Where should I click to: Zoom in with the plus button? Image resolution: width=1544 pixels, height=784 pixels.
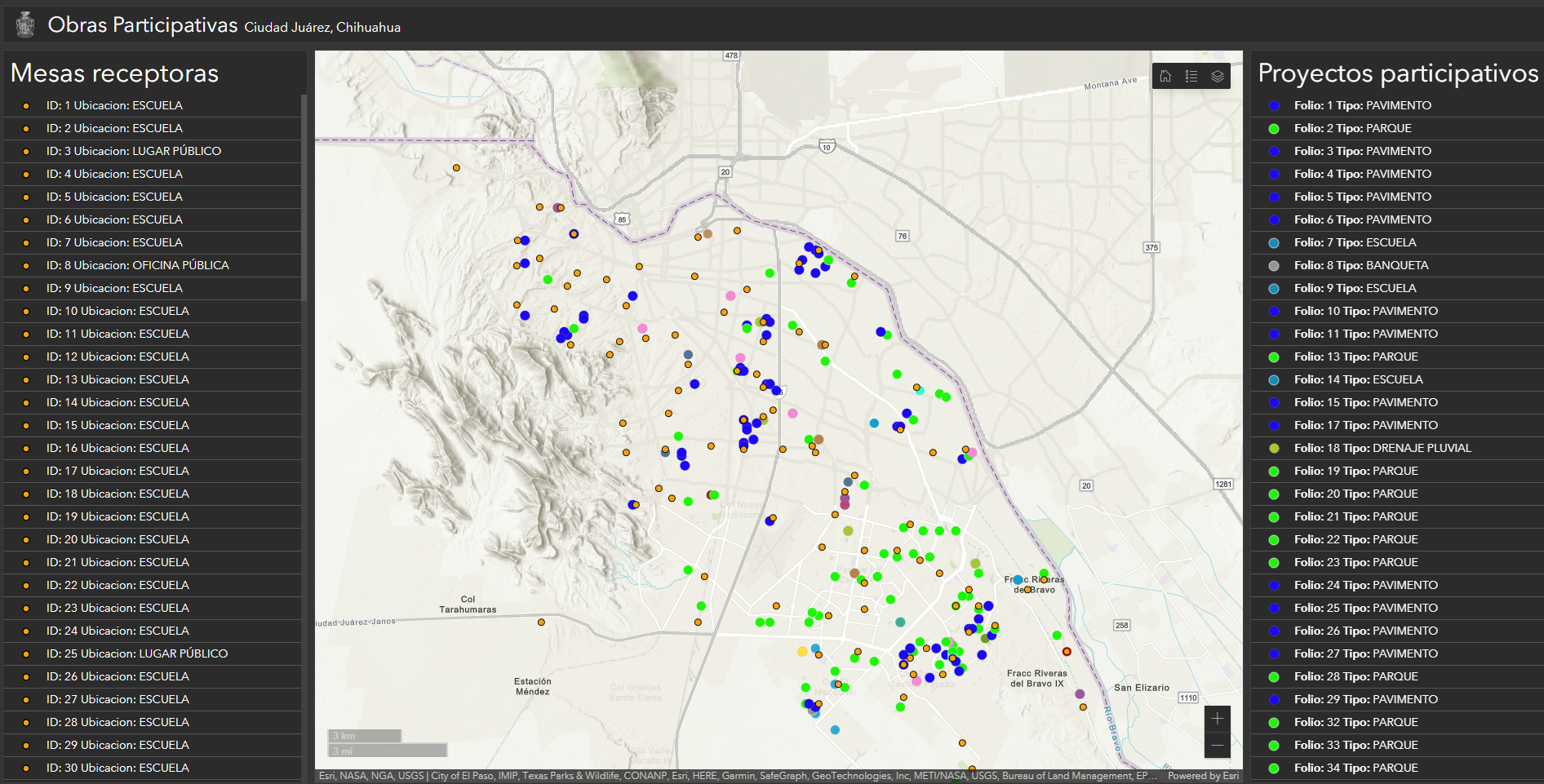coord(1217,719)
